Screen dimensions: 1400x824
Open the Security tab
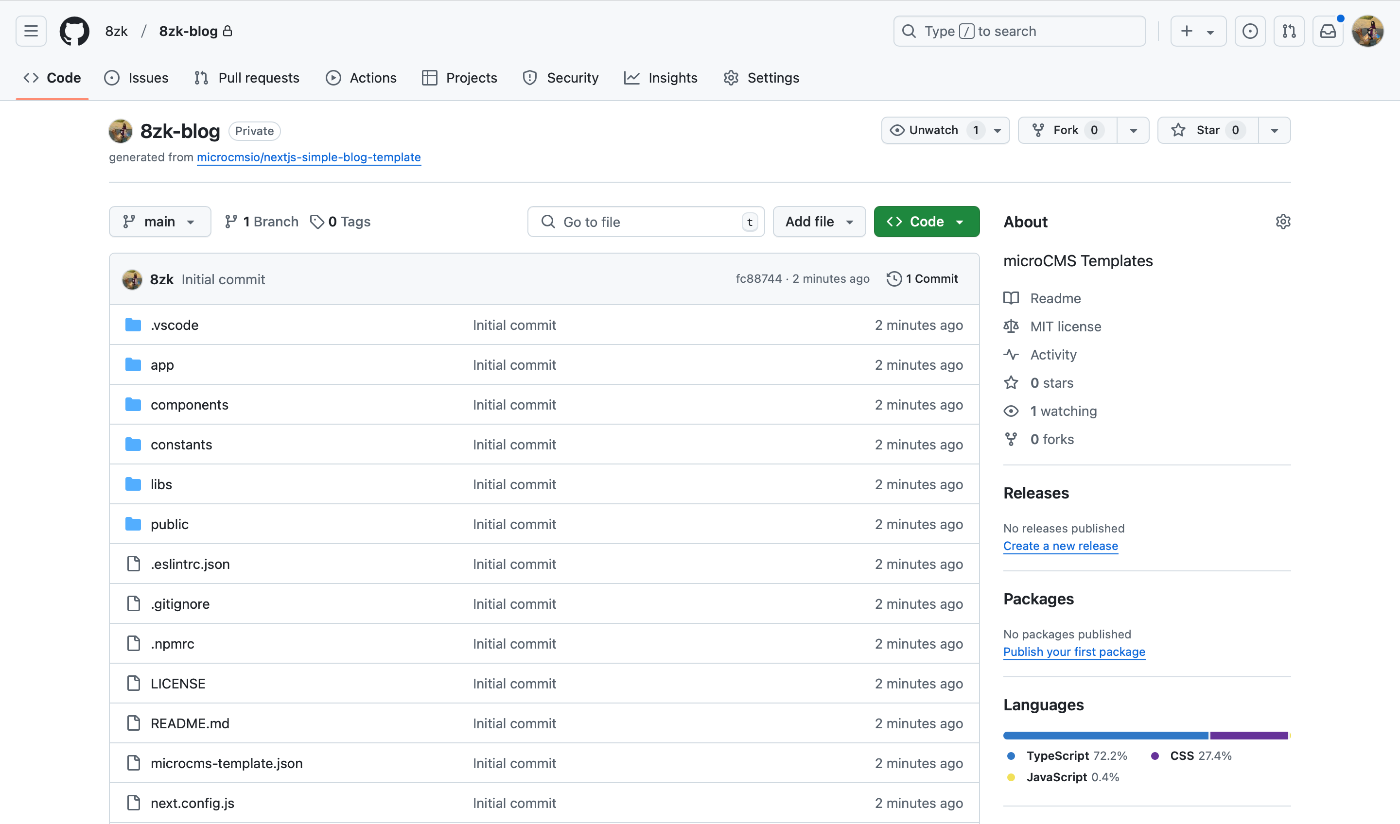pyautogui.click(x=561, y=78)
